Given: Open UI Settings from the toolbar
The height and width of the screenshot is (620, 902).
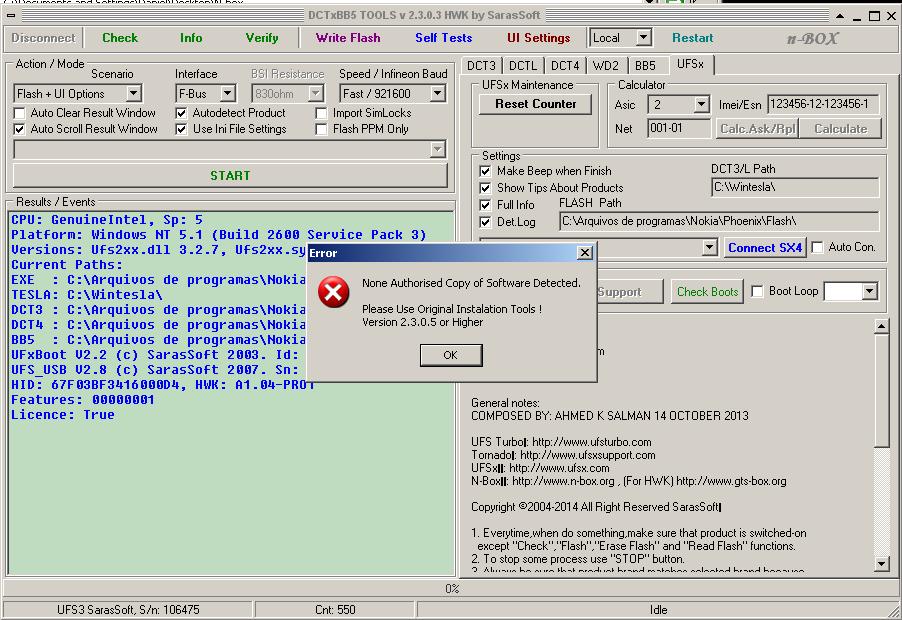Looking at the screenshot, I should click(538, 38).
